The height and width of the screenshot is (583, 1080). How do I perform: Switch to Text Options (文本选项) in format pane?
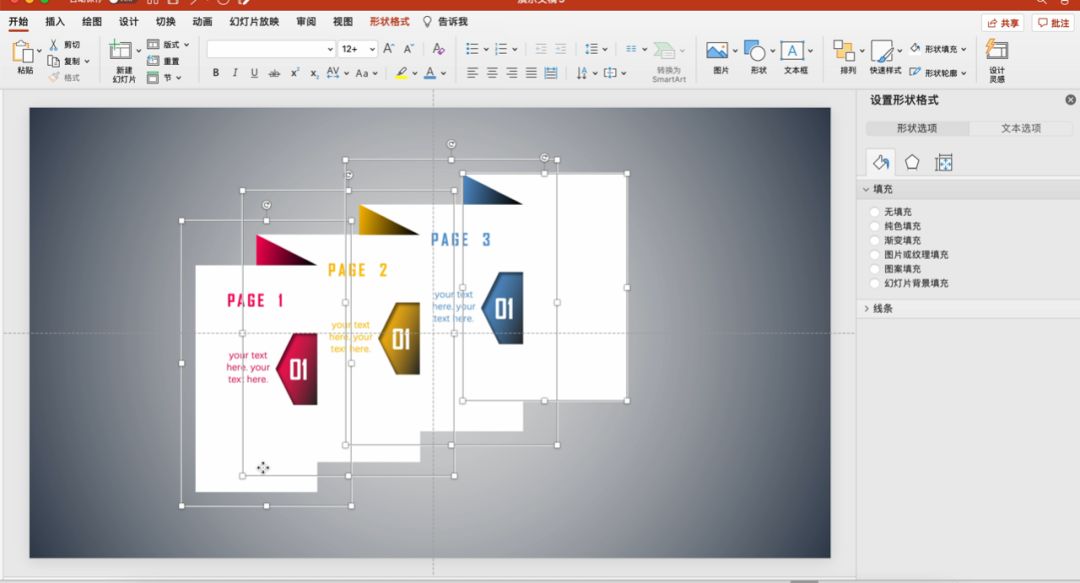point(1021,128)
